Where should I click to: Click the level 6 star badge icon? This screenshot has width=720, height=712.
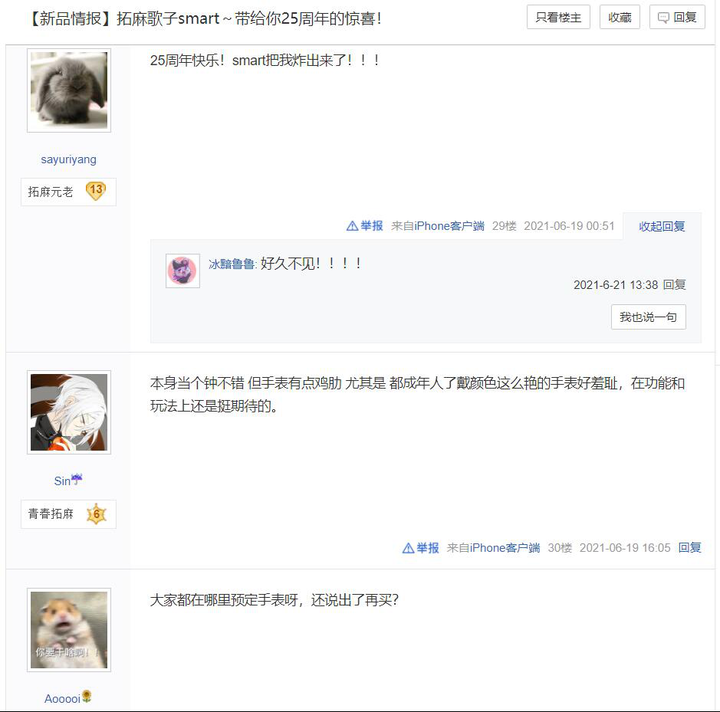tap(96, 514)
